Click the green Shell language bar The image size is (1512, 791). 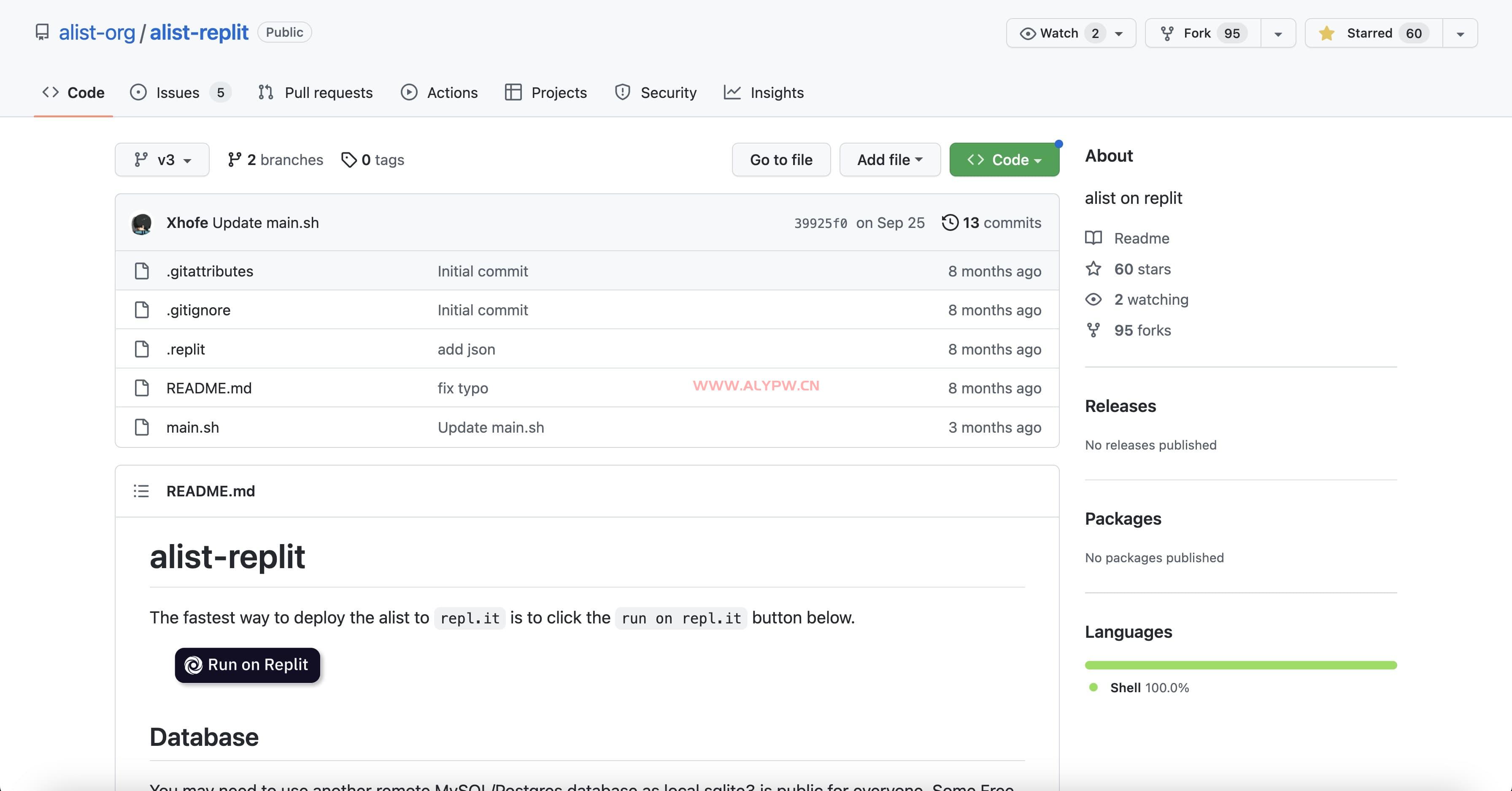[1240, 665]
